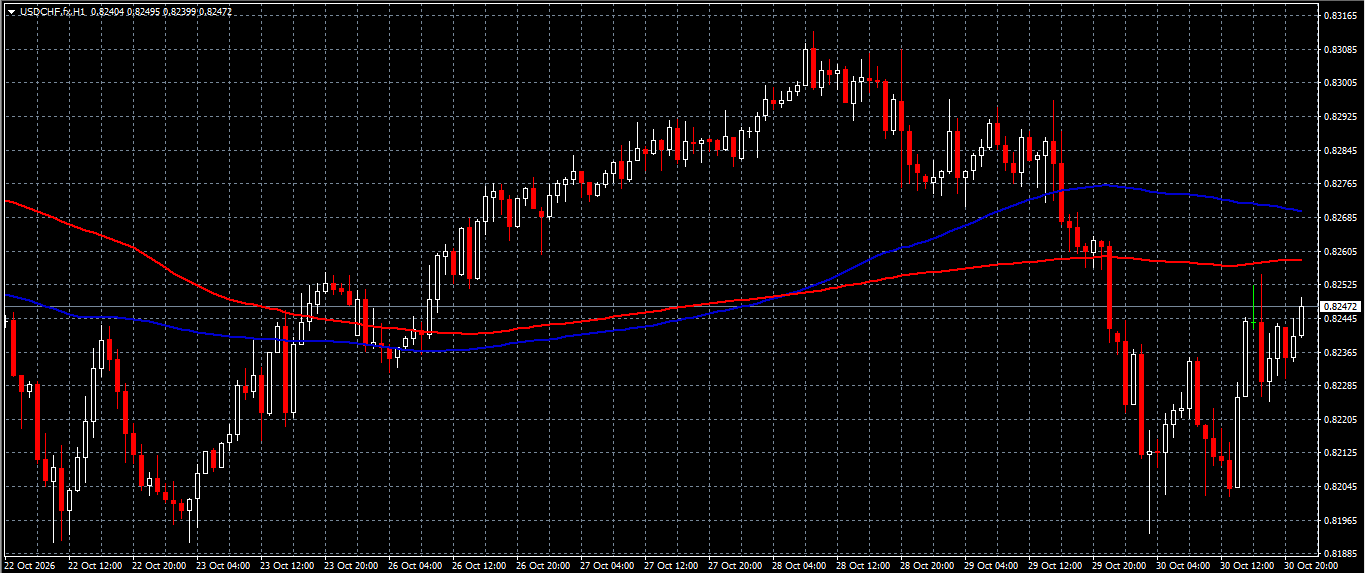The width and height of the screenshot is (1365, 573).
Task: Click the 23 Oct 04:00 time label
Action: [223, 566]
